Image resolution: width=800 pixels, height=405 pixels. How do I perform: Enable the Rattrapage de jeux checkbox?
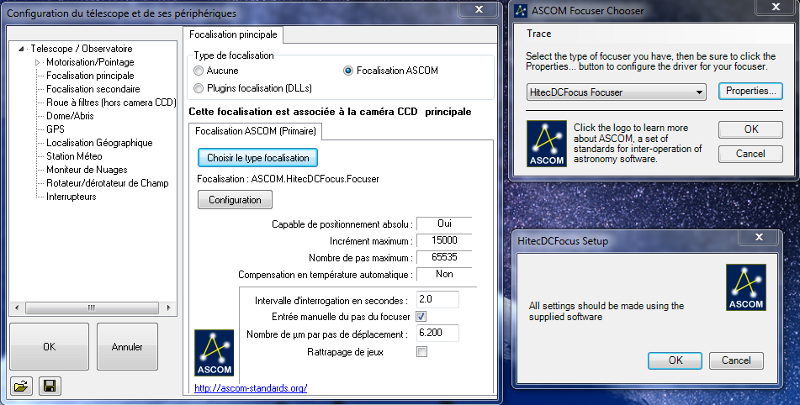(421, 351)
